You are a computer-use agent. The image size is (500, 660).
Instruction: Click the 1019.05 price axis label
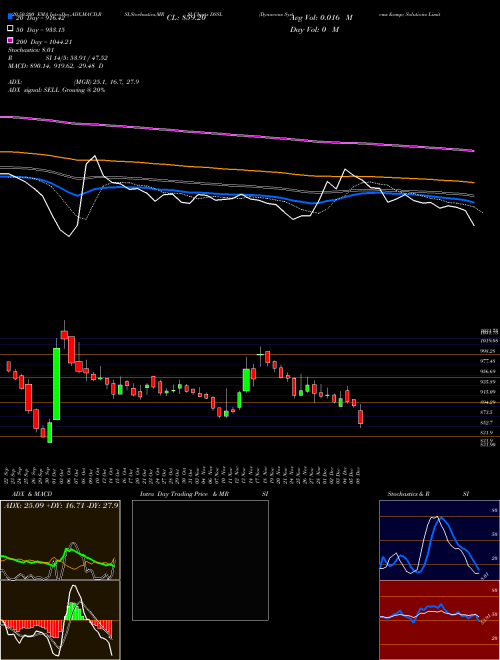489,341
